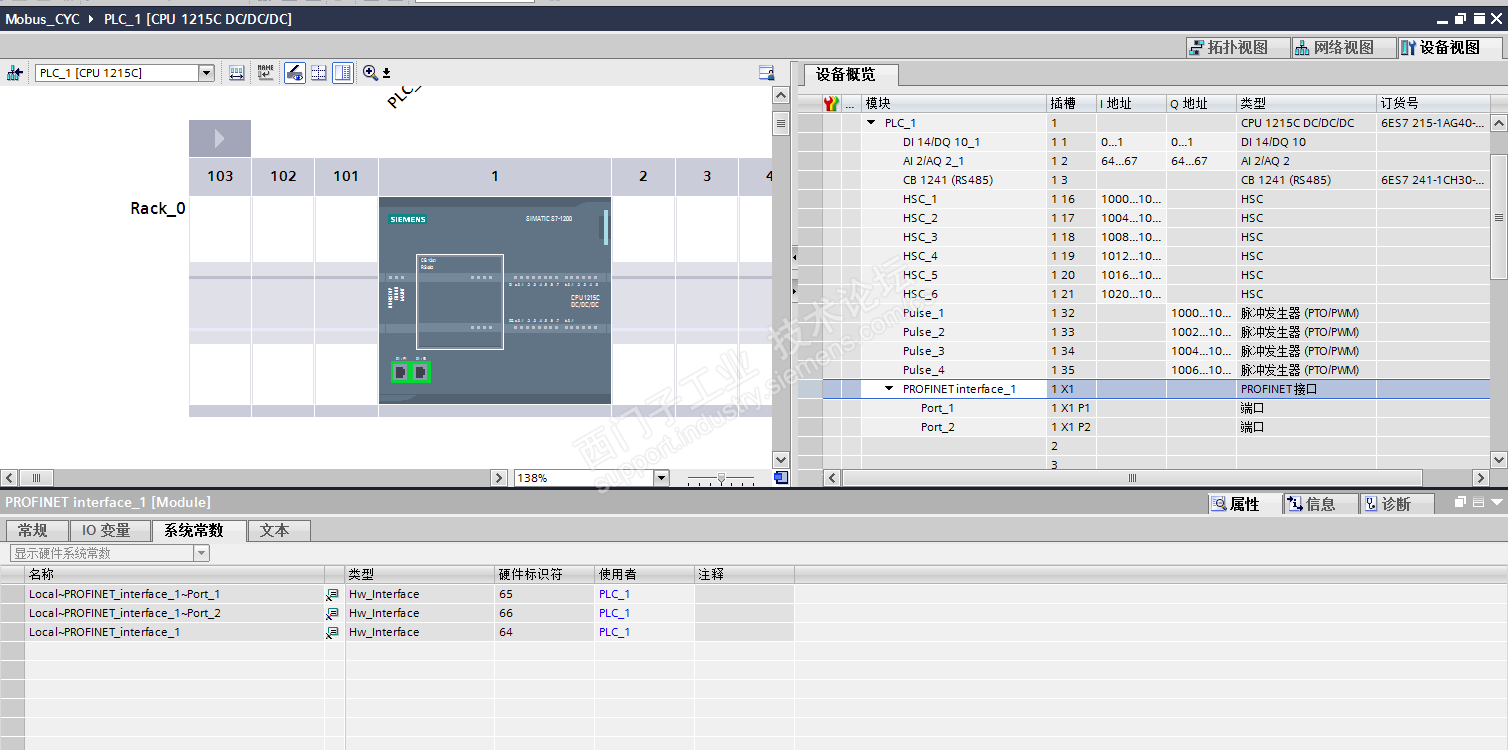This screenshot has height=750, width=1508.
Task: Toggle the page break display icon
Action: [x=319, y=73]
